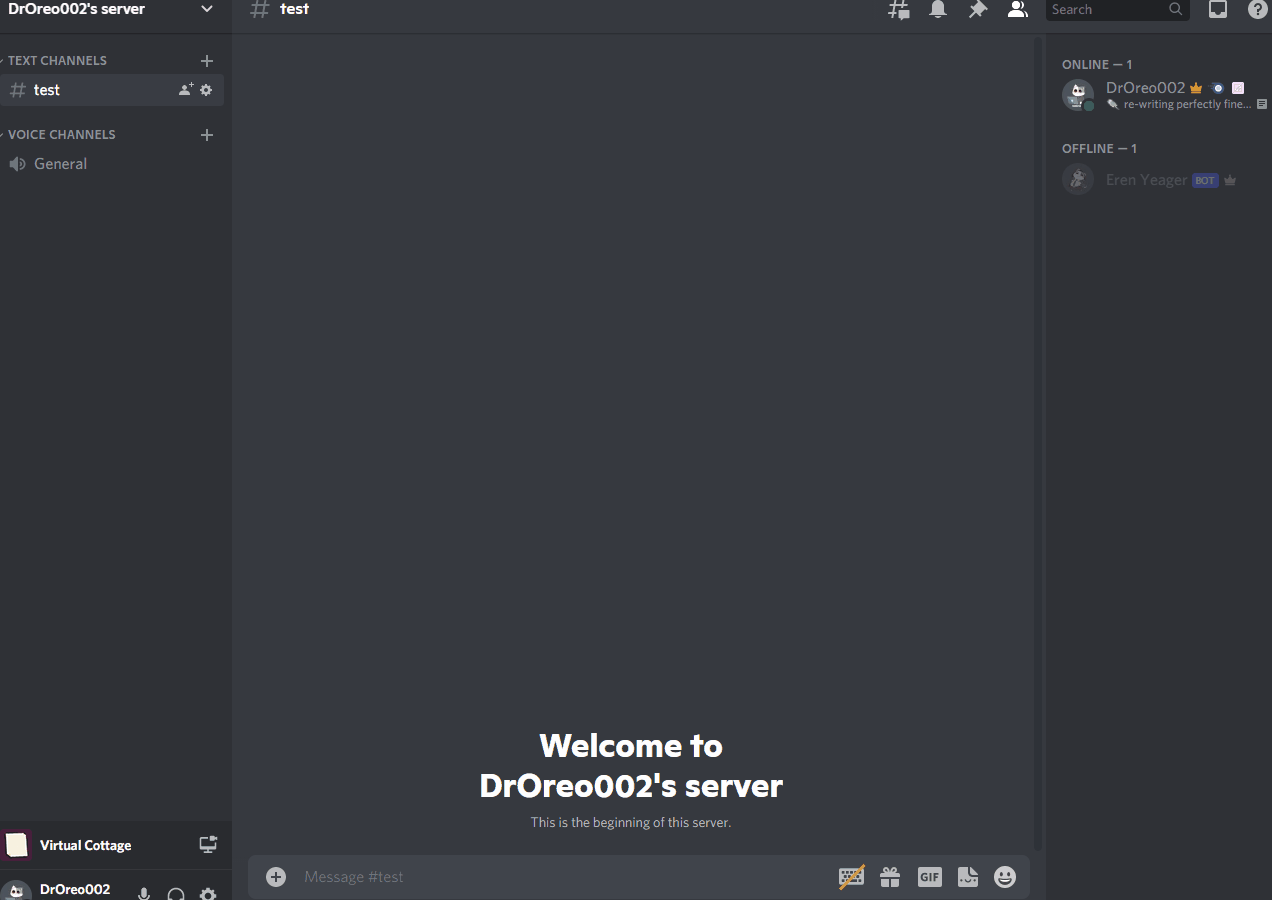The image size is (1272, 900).
Task: Open the emoji picker
Action: (1005, 877)
